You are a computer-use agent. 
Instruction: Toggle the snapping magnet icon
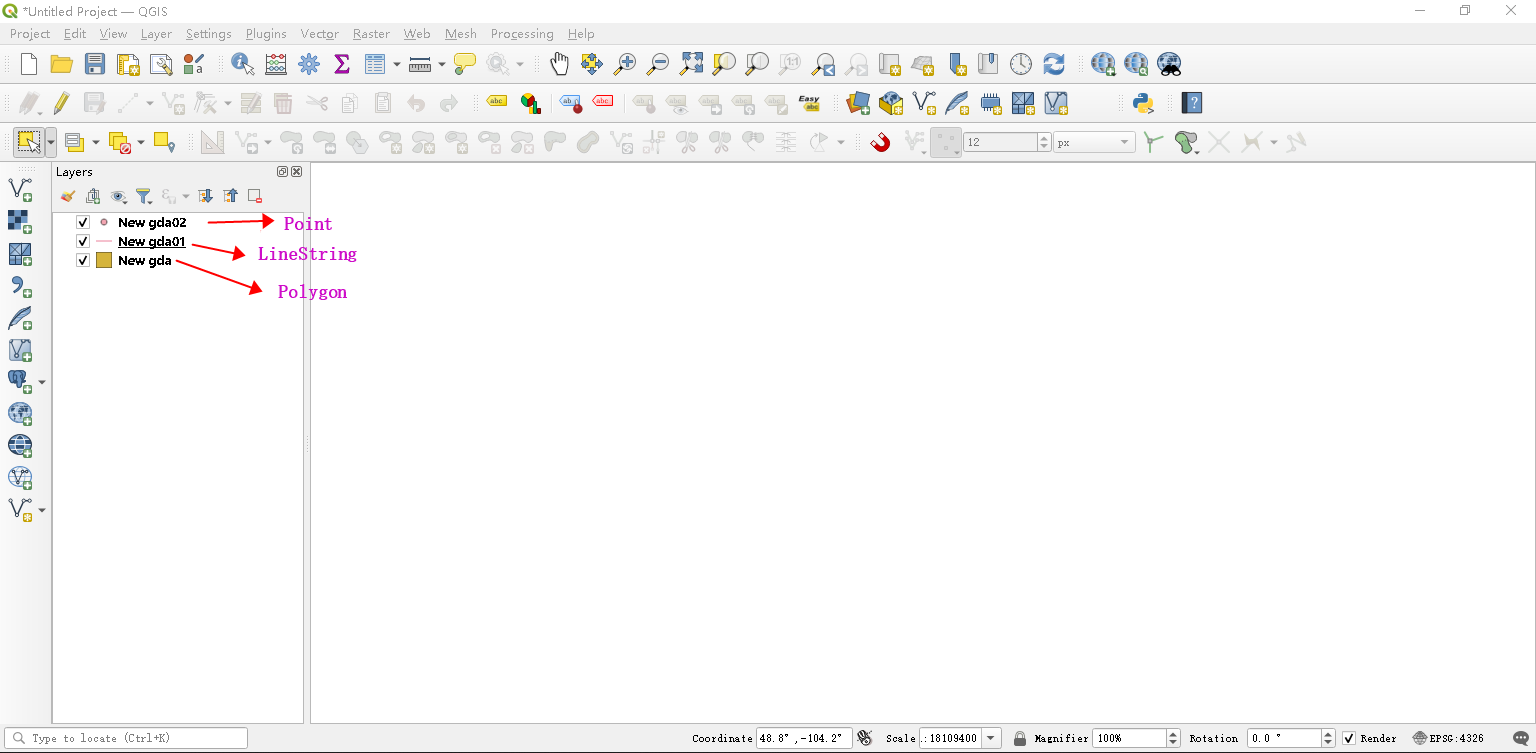coord(880,142)
